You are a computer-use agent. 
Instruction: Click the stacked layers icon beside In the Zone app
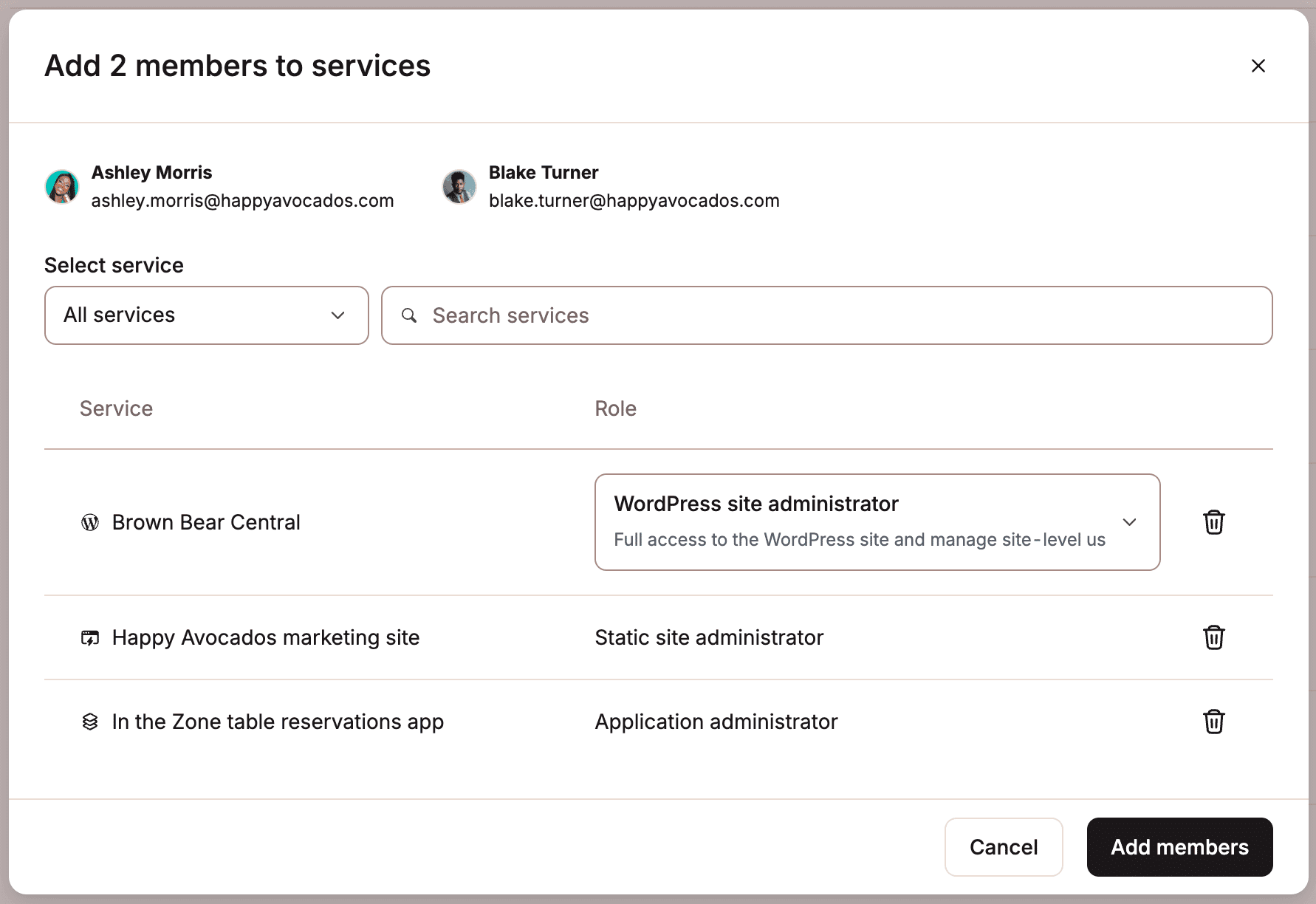click(90, 722)
